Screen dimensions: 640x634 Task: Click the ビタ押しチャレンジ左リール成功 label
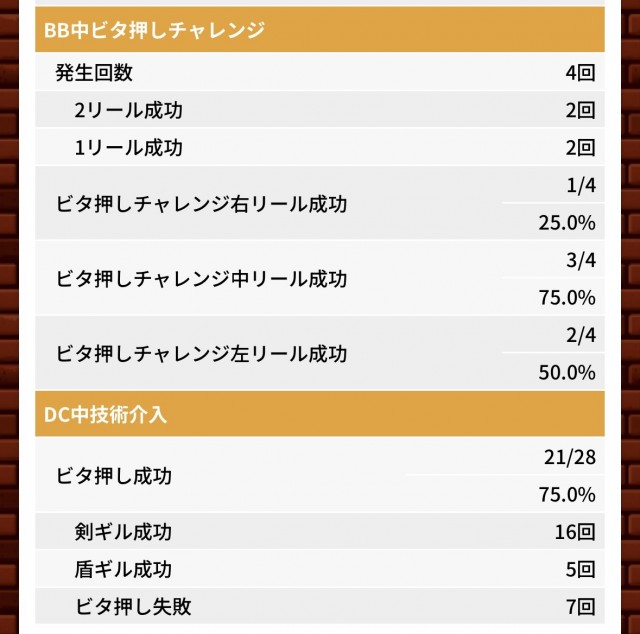201,354
